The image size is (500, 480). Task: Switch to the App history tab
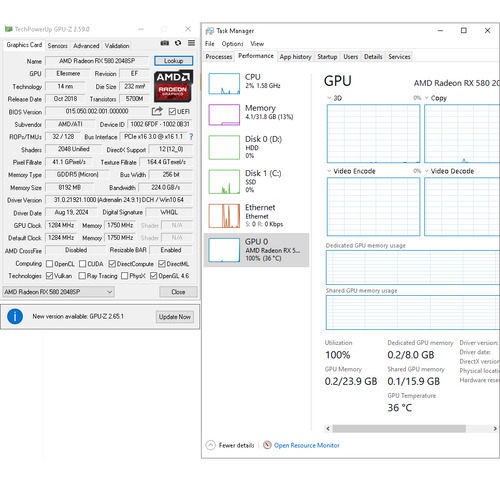(295, 57)
